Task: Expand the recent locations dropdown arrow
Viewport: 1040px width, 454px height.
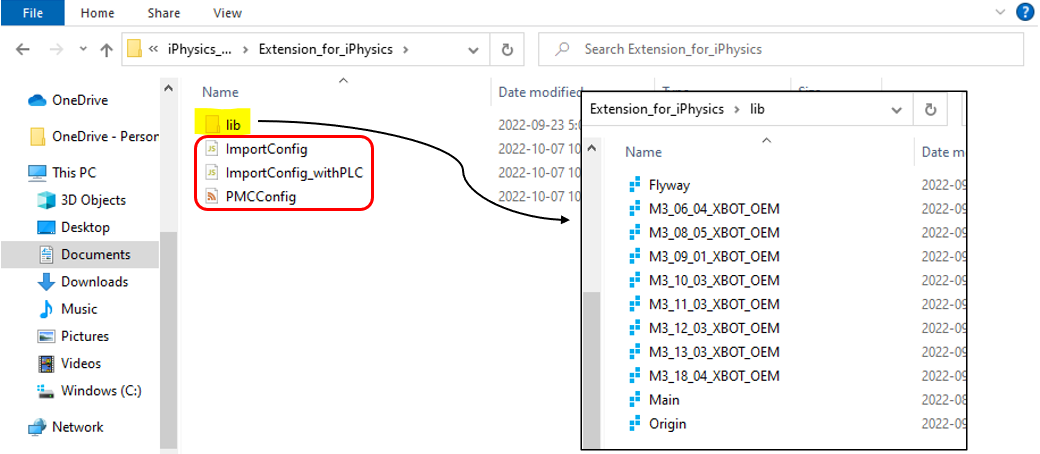Action: click(81, 49)
